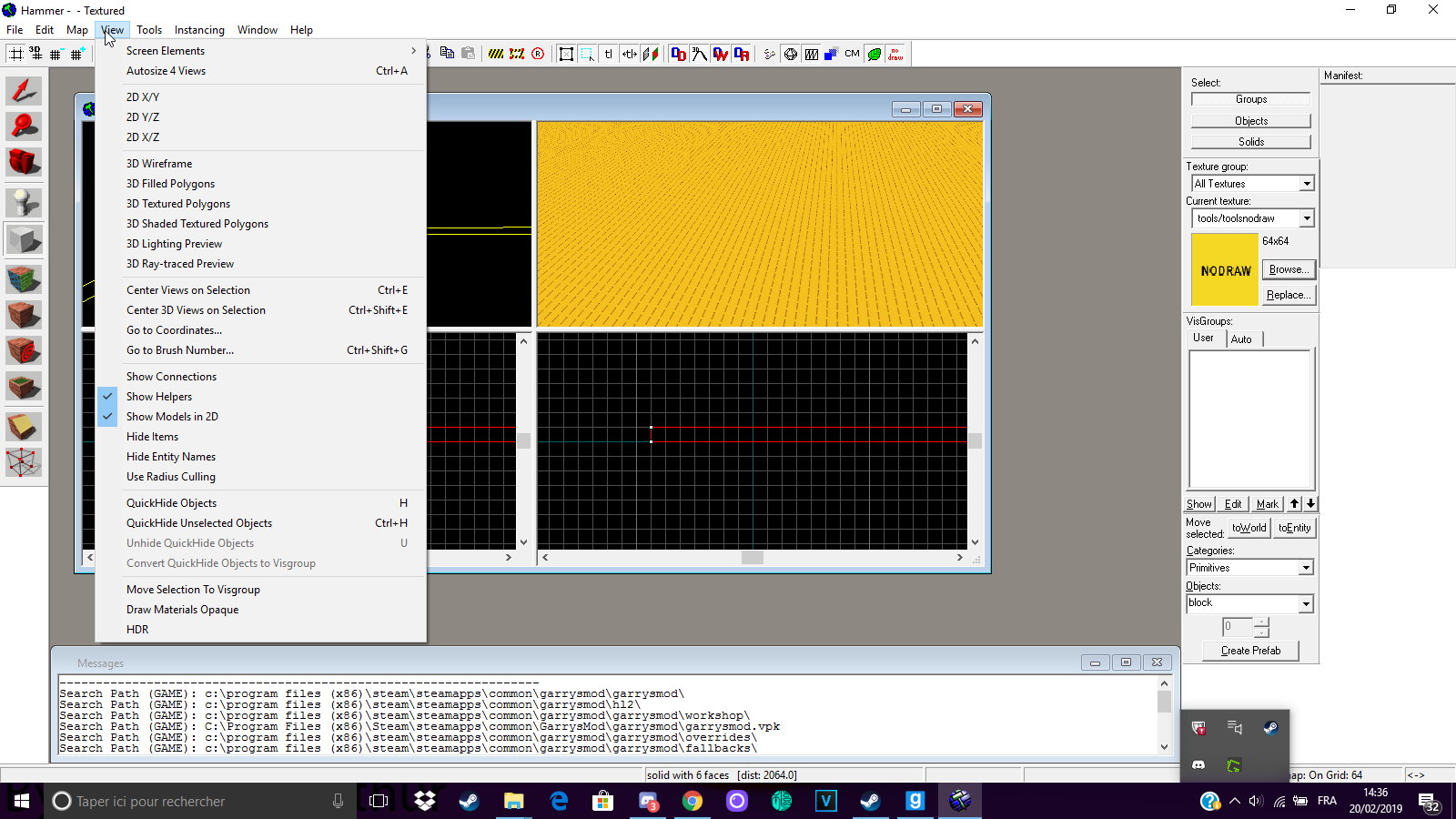The height and width of the screenshot is (819, 1456).
Task: Toggle select-by-handles toolbar icon
Action: [x=566, y=54]
